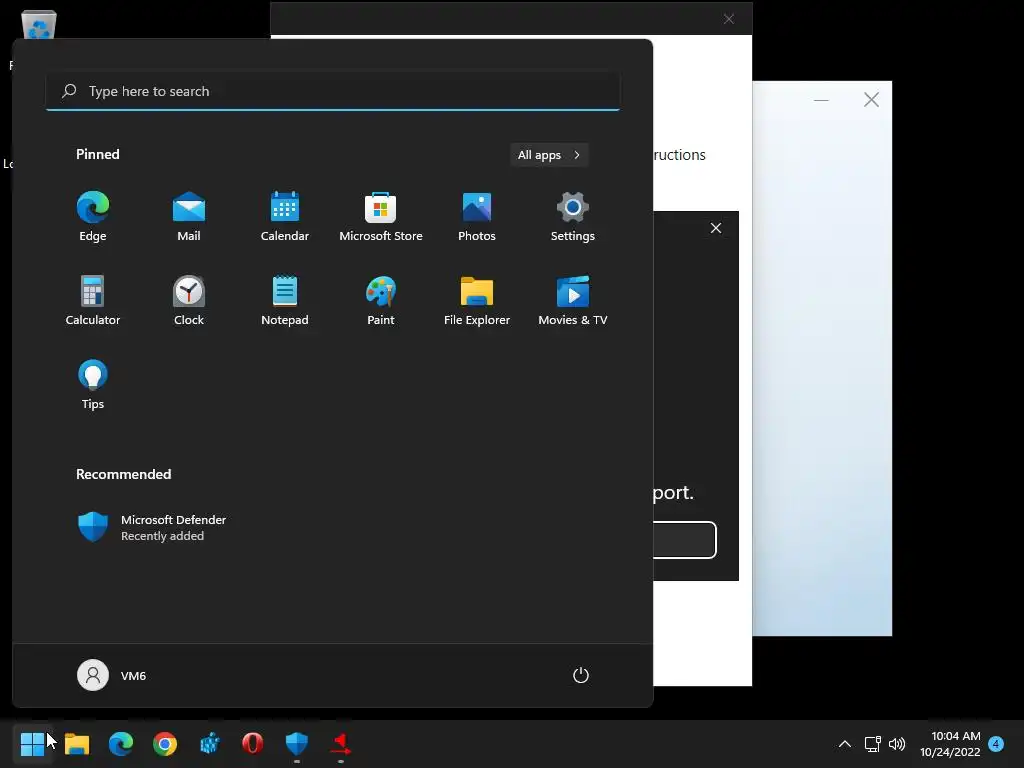Image resolution: width=1024 pixels, height=768 pixels.
Task: Open the VM6 user account menu
Action: pos(112,675)
